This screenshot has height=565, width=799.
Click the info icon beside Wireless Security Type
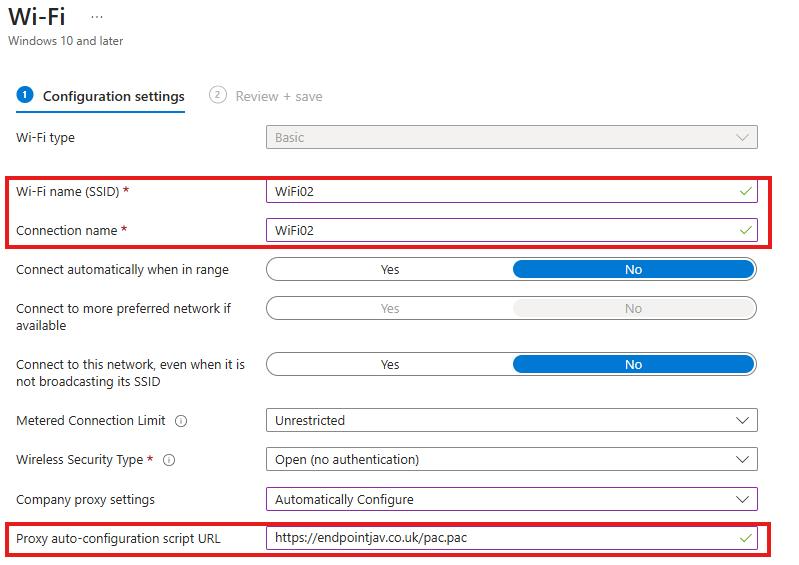[169, 460]
